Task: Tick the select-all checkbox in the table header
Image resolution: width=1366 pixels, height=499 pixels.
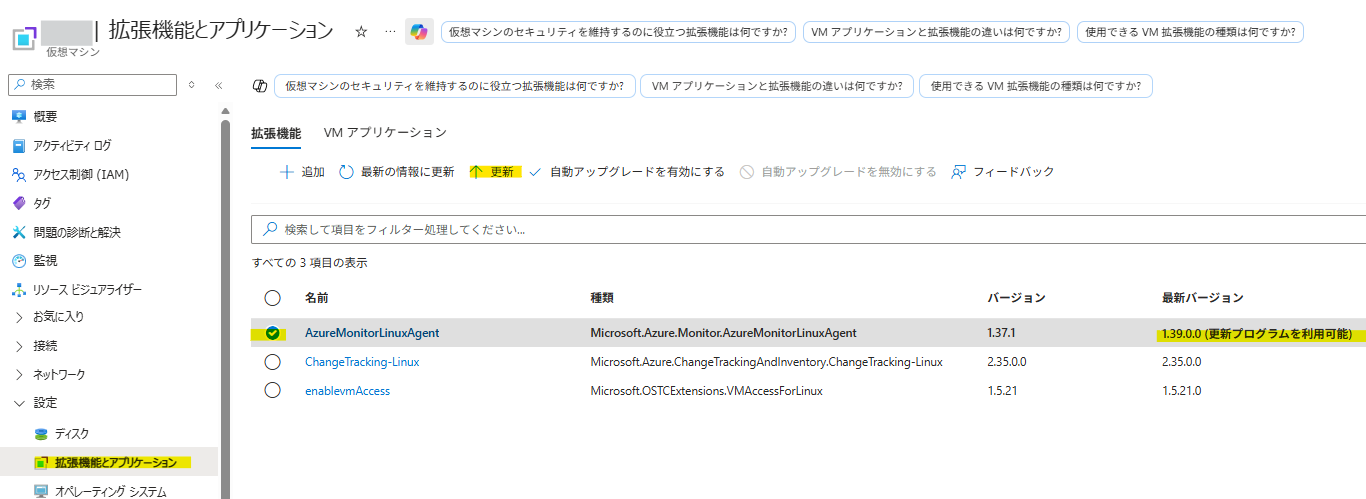Action: [x=272, y=298]
